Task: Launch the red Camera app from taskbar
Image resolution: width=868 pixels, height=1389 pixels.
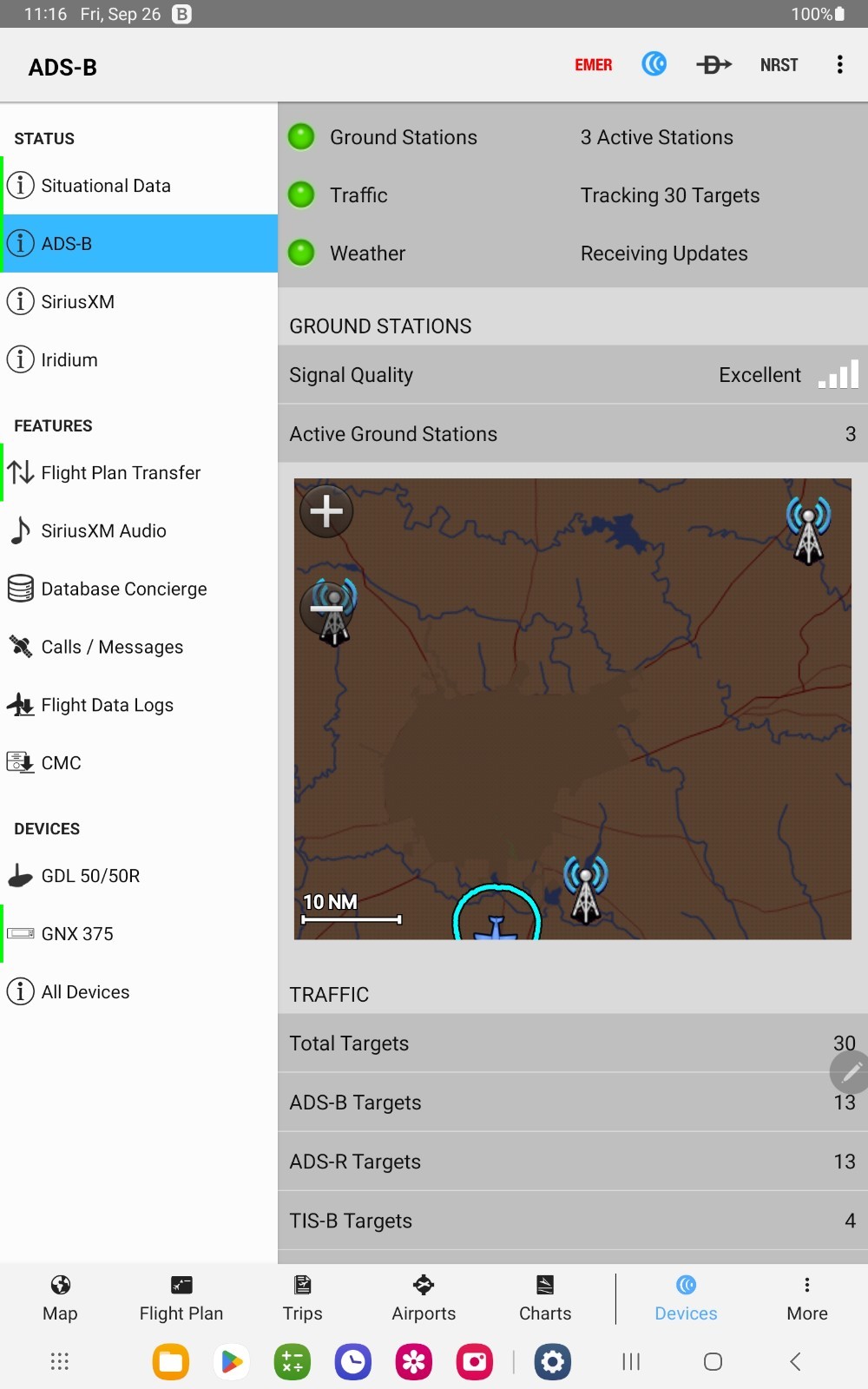Action: tap(475, 1361)
